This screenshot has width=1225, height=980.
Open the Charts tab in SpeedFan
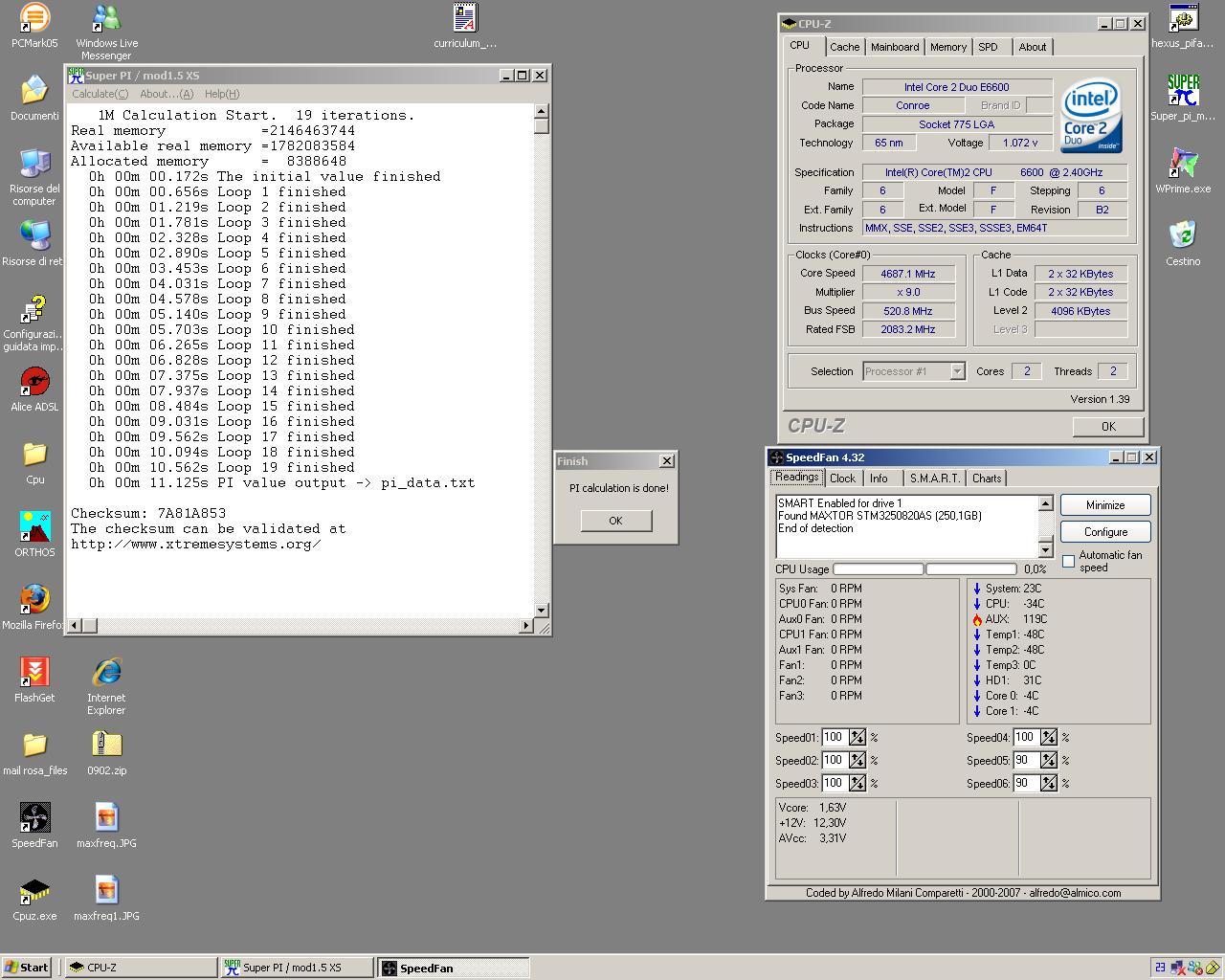point(987,479)
